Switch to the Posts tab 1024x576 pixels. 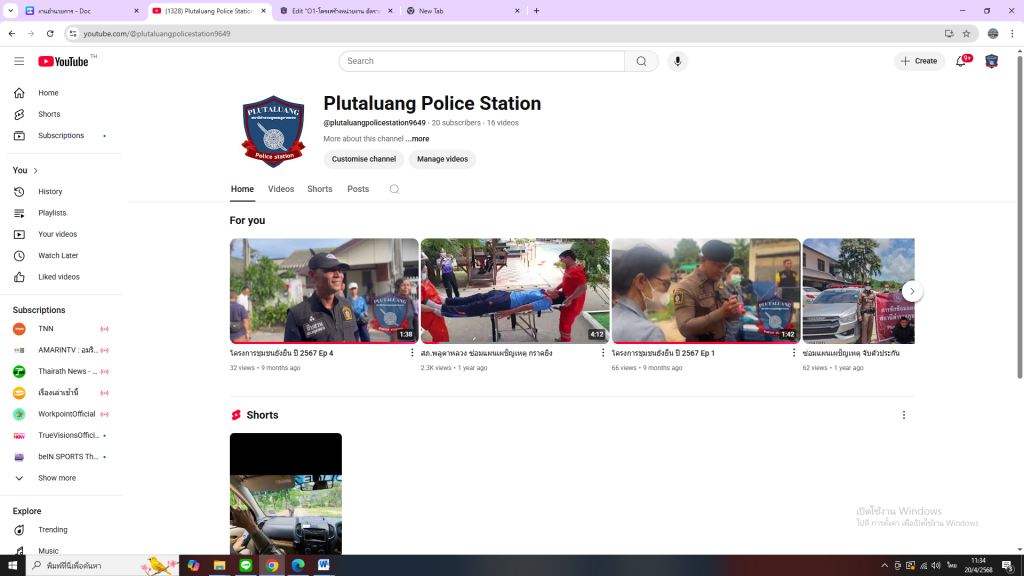(x=358, y=189)
